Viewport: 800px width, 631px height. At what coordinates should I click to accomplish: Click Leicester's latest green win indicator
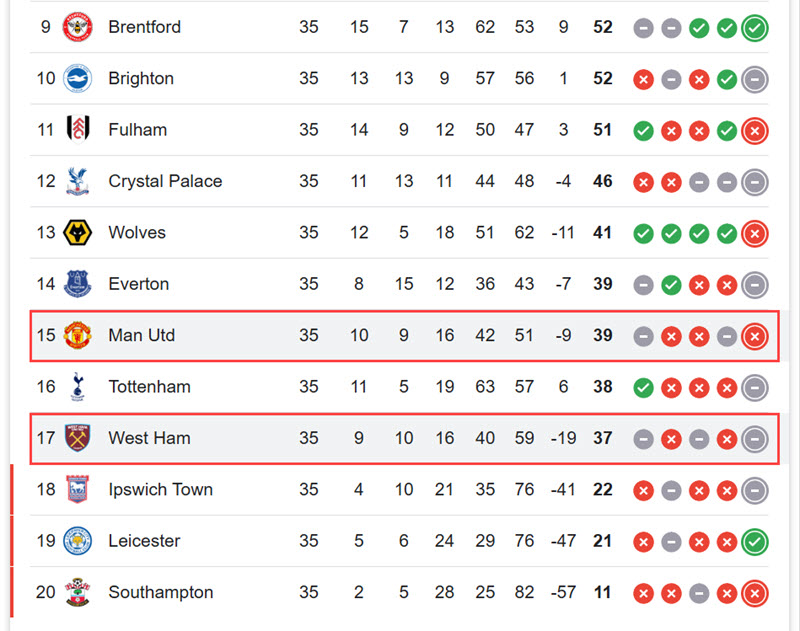(755, 542)
